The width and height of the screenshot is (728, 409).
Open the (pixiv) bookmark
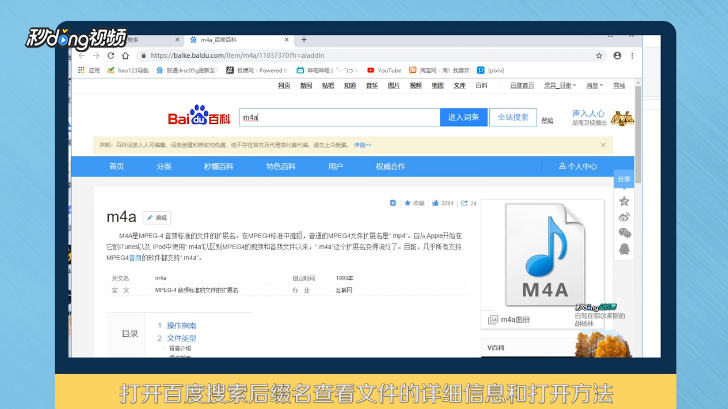click(x=490, y=71)
